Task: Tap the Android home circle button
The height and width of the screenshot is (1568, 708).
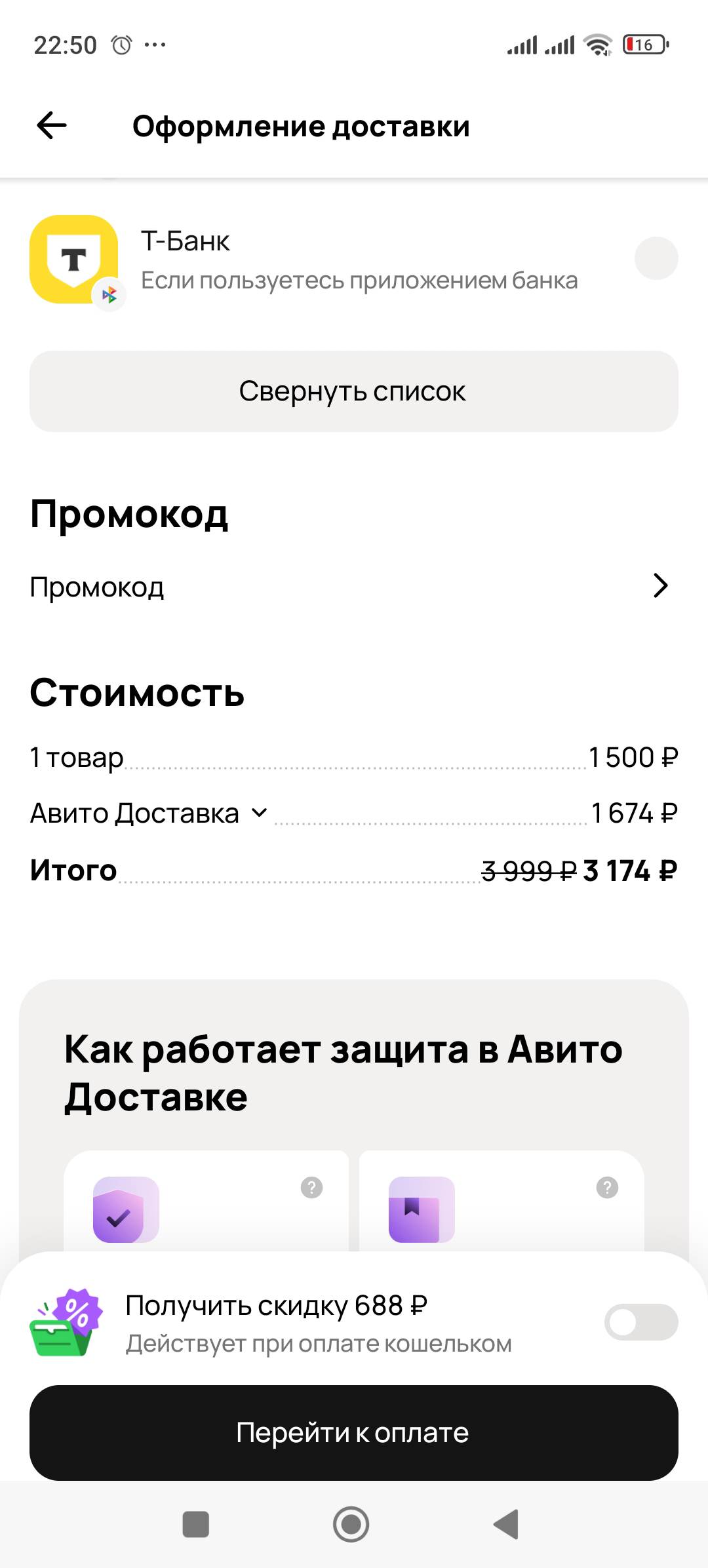Action: click(351, 1524)
